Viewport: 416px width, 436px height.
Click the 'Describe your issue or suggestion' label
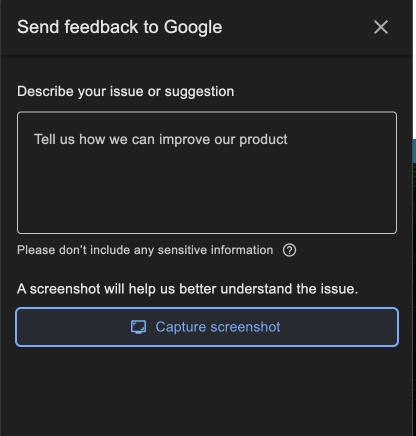[x=126, y=92]
